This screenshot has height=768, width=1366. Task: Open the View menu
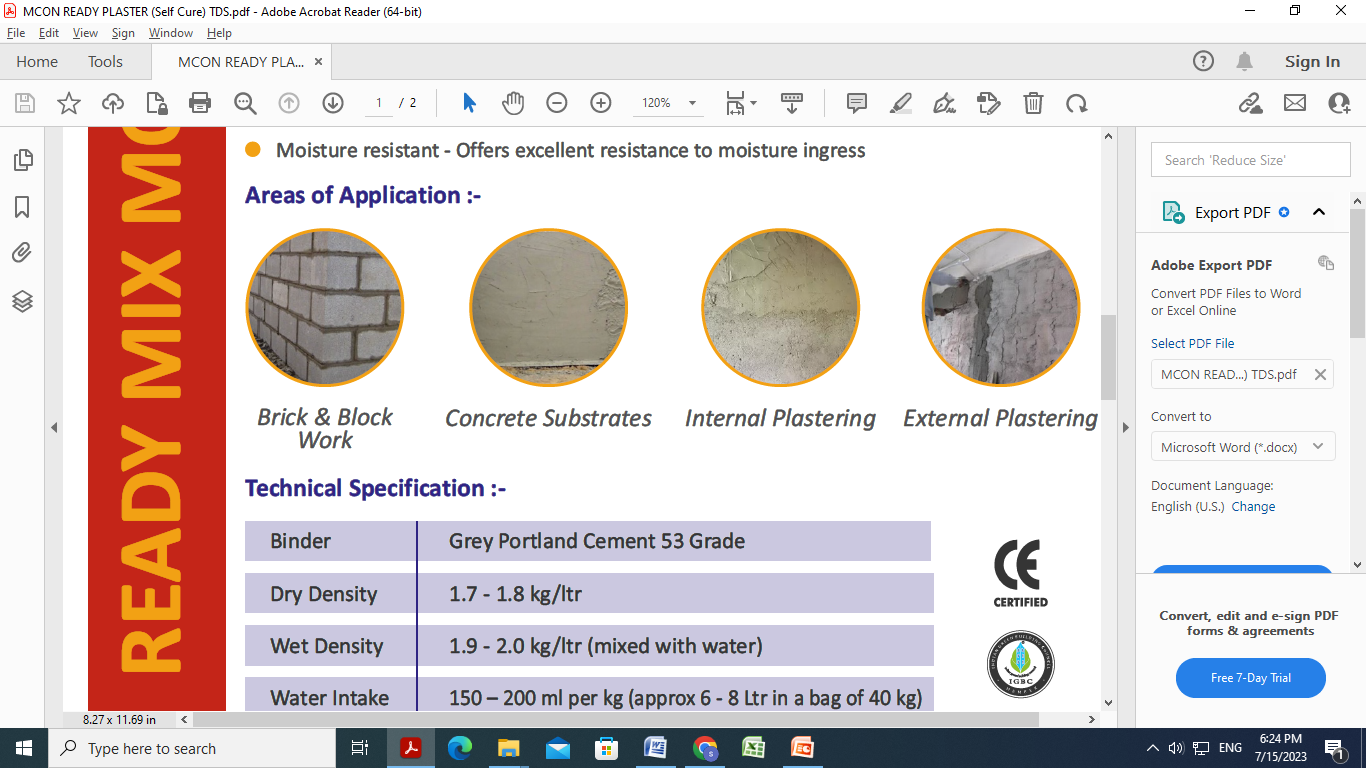point(85,33)
